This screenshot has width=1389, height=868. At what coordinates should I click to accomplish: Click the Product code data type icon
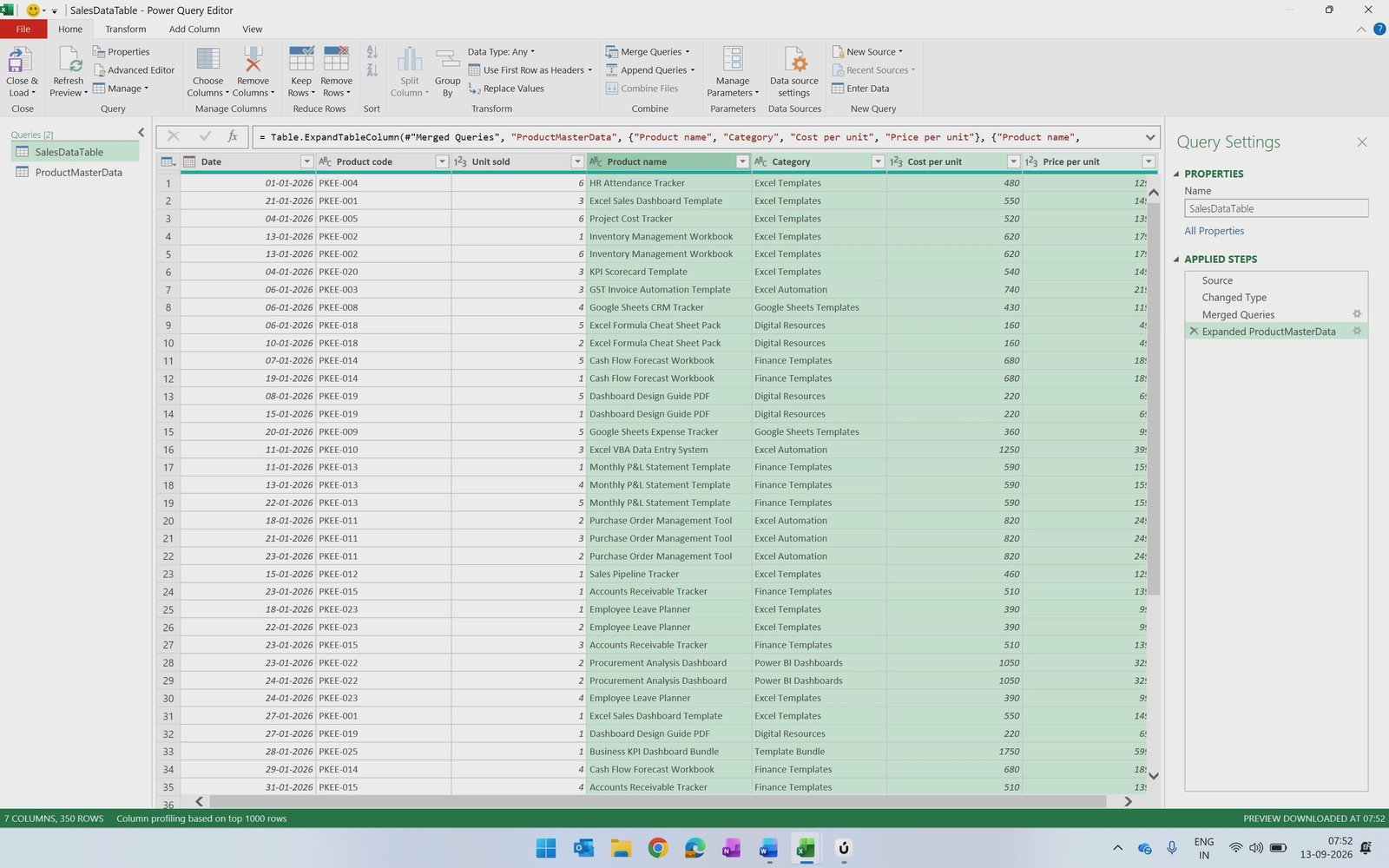pos(325,161)
